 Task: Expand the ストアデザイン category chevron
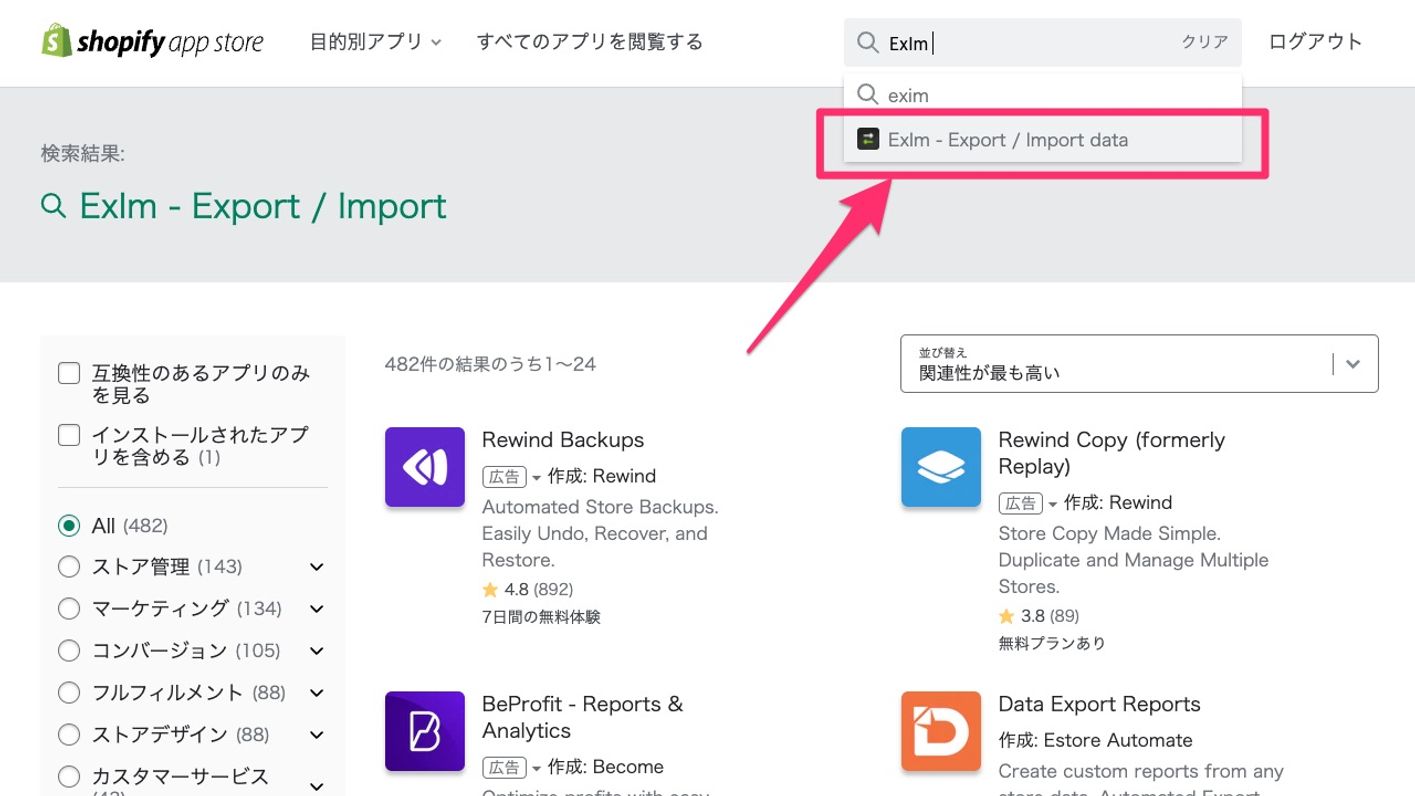click(x=316, y=735)
